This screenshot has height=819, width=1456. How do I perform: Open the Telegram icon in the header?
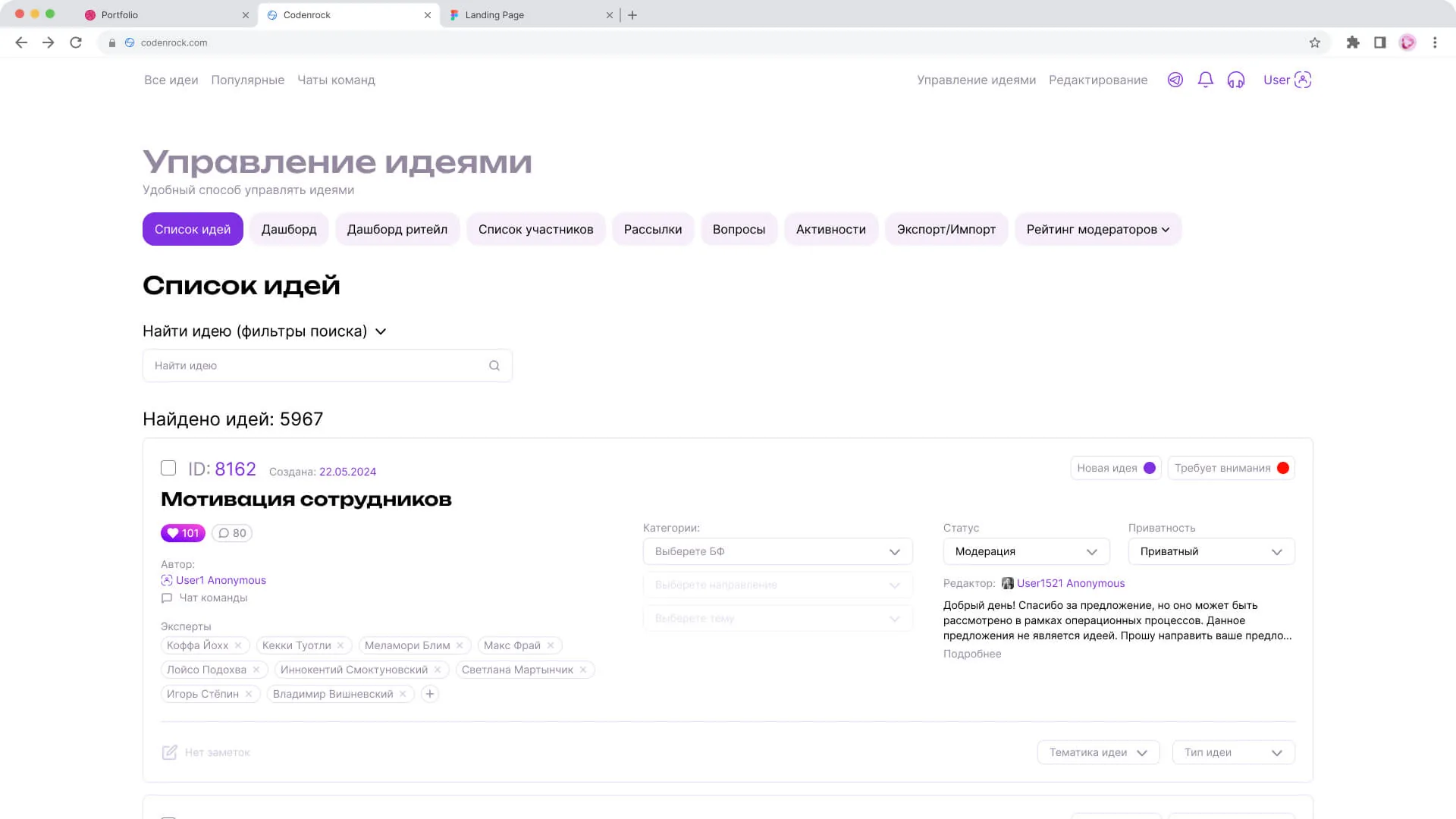(x=1175, y=80)
